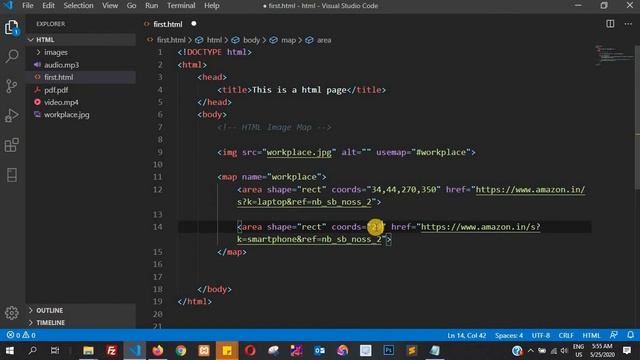Open the Explorer view in activity bar

click(x=12, y=27)
